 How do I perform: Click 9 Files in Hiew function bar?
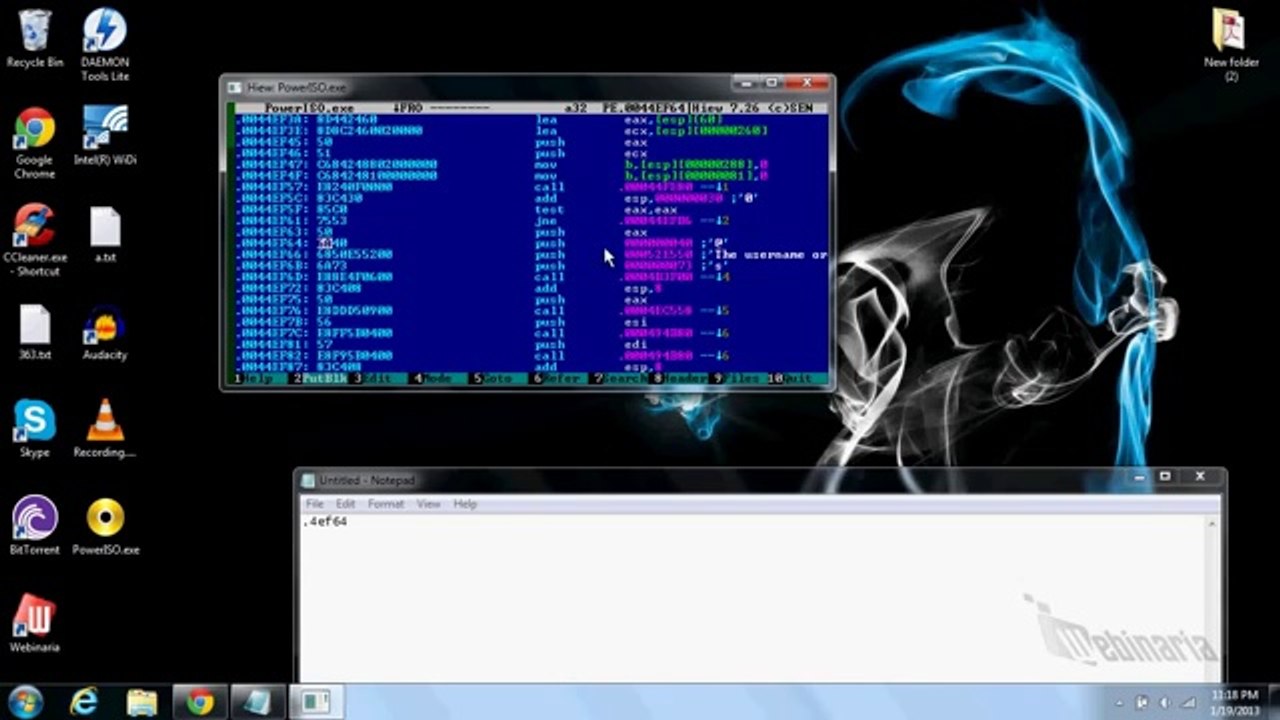coord(737,379)
